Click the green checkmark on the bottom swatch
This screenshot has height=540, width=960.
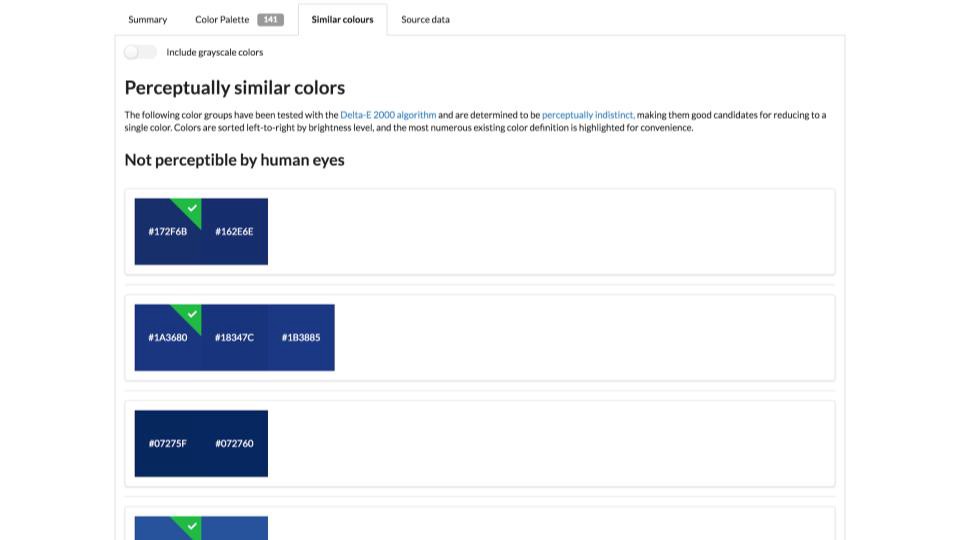192,526
